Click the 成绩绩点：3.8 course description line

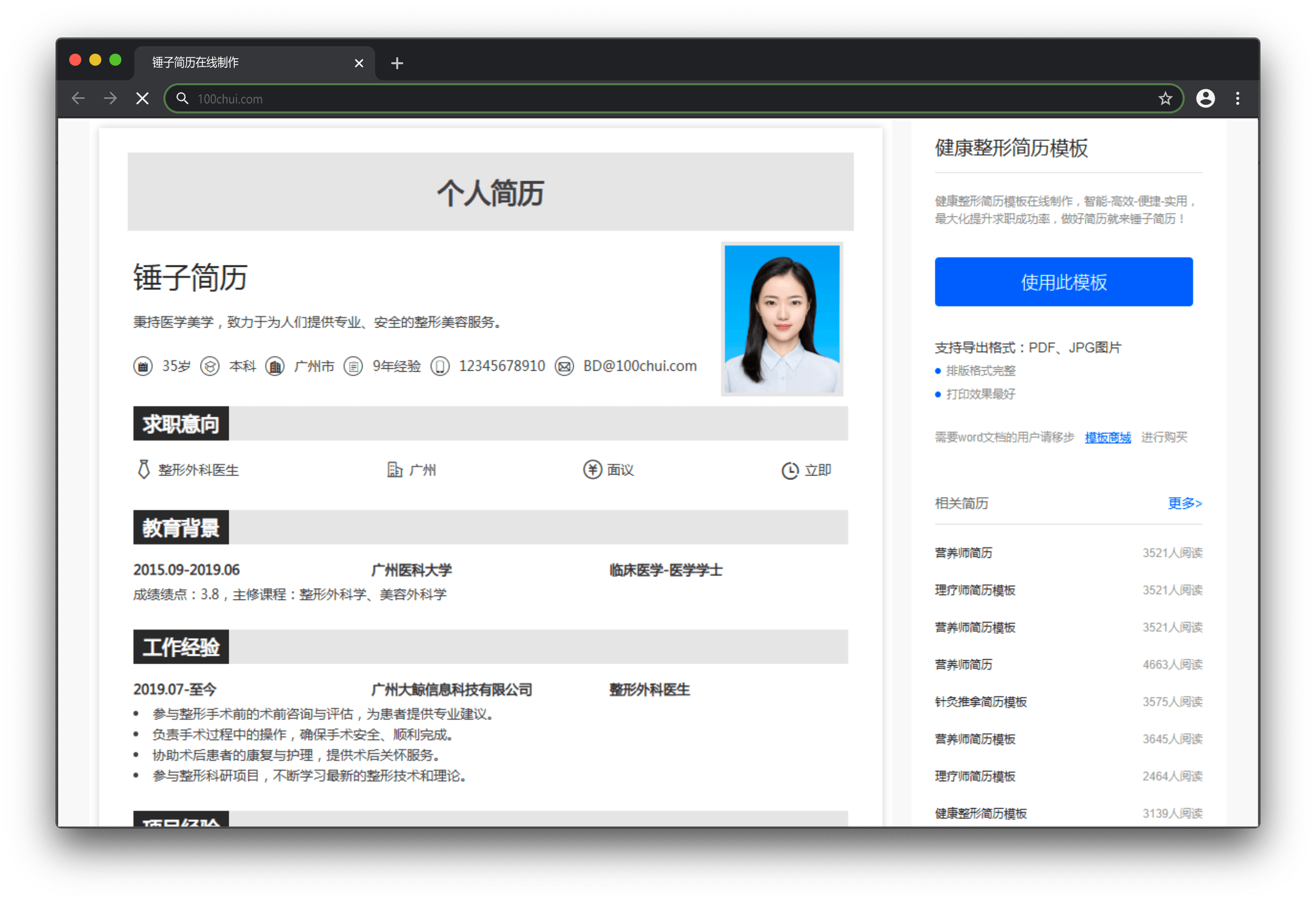(x=290, y=594)
